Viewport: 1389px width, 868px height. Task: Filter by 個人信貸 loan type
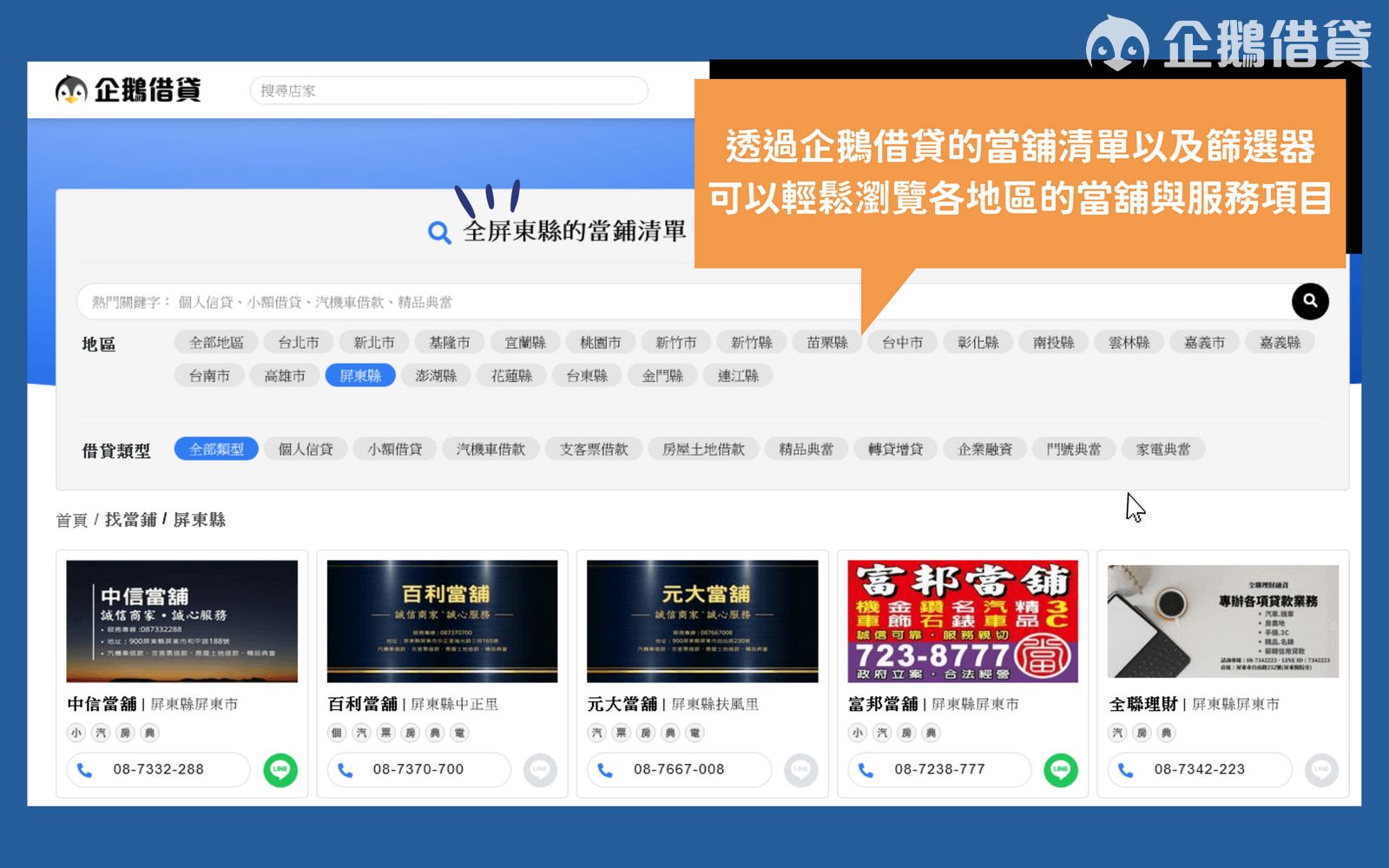tap(306, 449)
